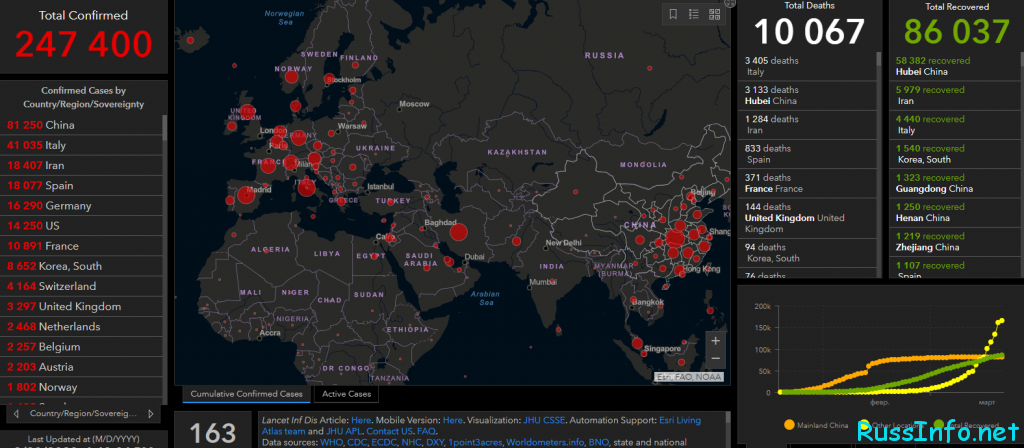Image resolution: width=1024 pixels, height=448 pixels.
Task: Select '2 203 Austria' row
Action: [x=81, y=367]
